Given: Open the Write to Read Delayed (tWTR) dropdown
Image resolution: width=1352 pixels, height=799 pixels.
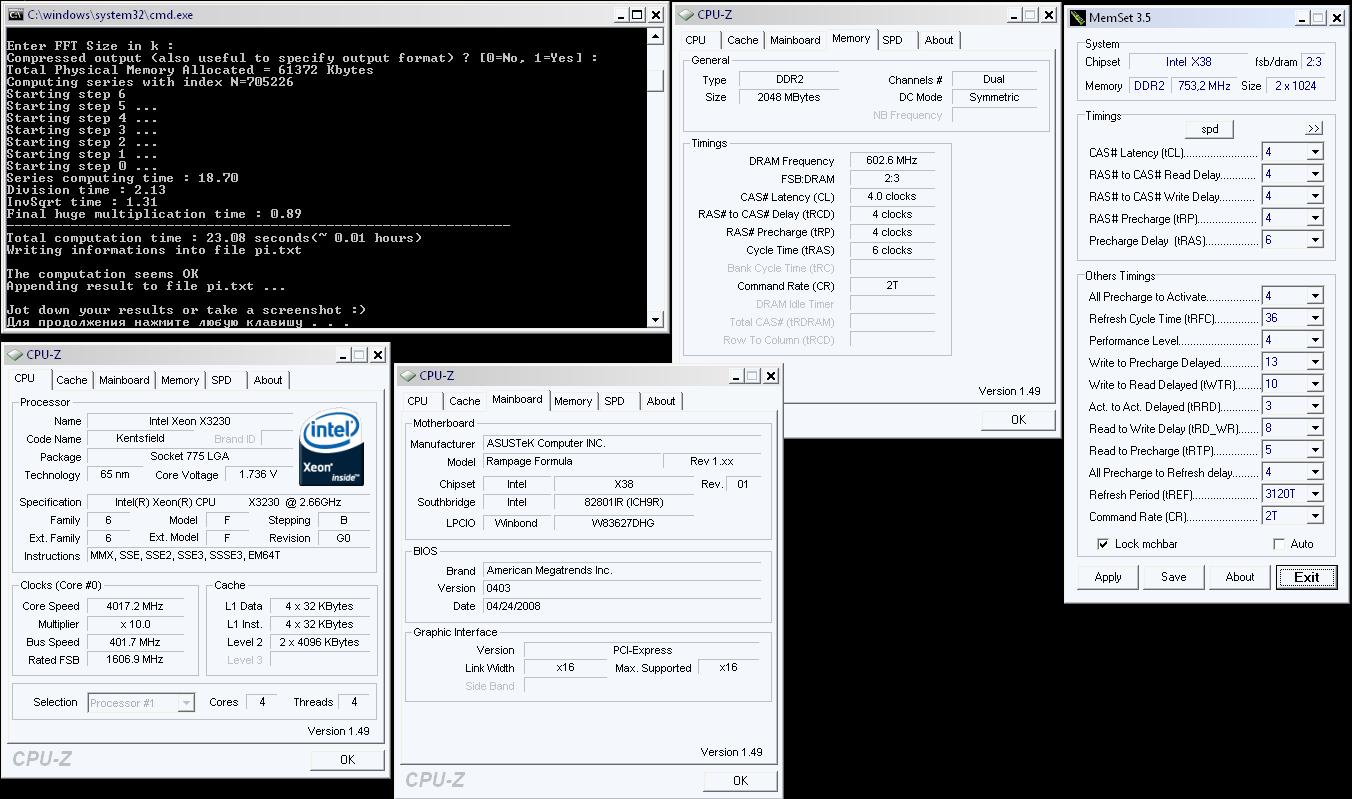Looking at the screenshot, I should point(1315,384).
